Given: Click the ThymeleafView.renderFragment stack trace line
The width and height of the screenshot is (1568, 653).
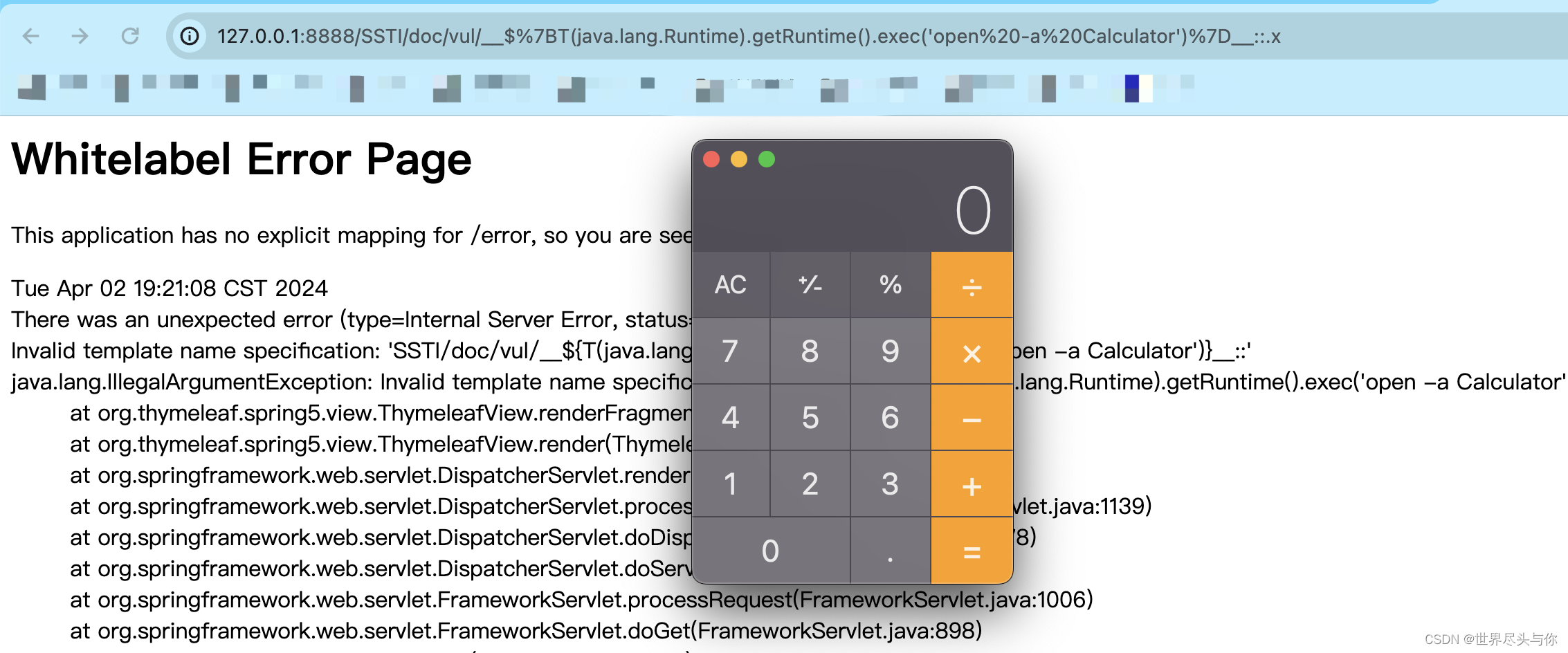Looking at the screenshot, I should (x=381, y=413).
